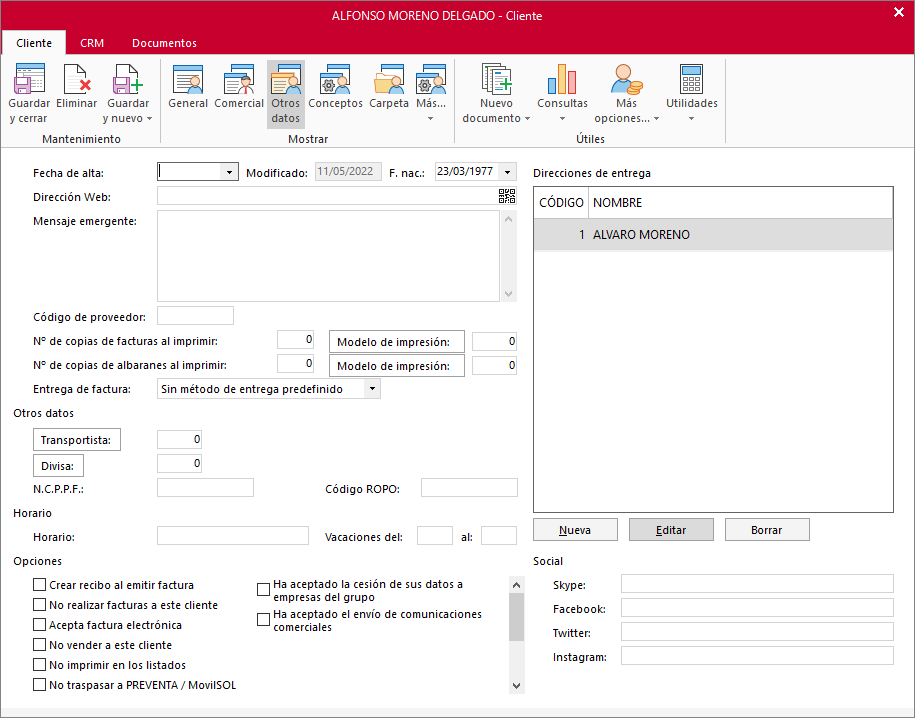Open the F. nac. date dropdown
The width and height of the screenshot is (915, 718).
point(508,172)
